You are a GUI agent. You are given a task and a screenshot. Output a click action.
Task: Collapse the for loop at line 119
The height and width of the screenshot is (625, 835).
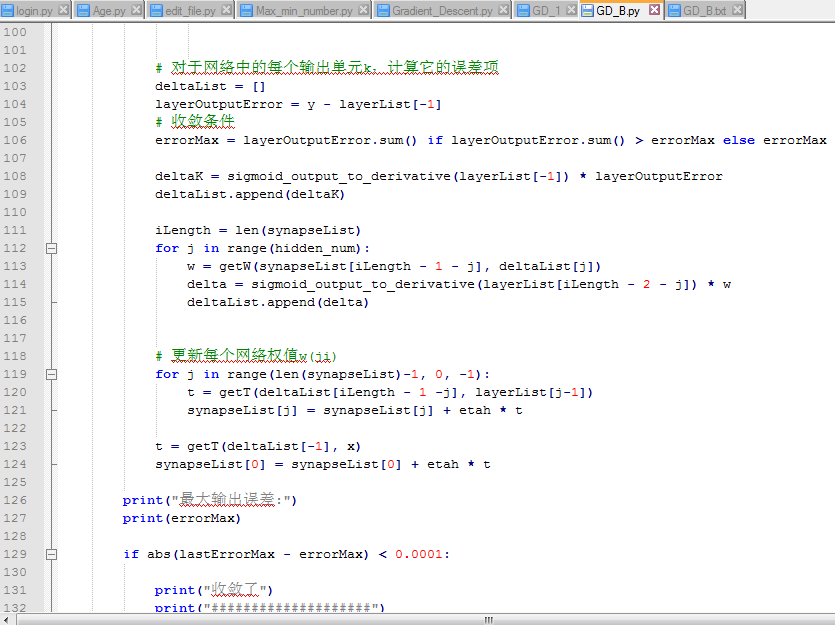[x=51, y=374]
